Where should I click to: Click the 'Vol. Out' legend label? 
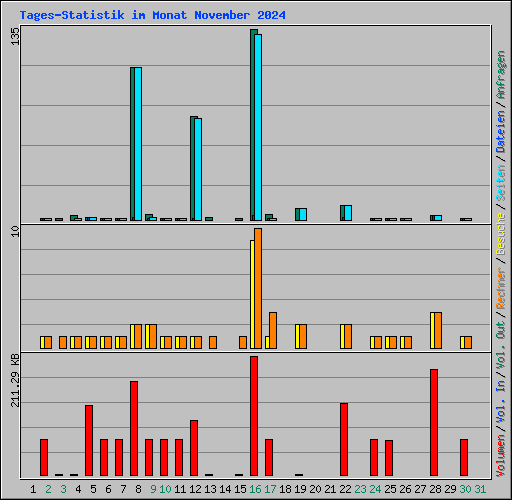501,345
